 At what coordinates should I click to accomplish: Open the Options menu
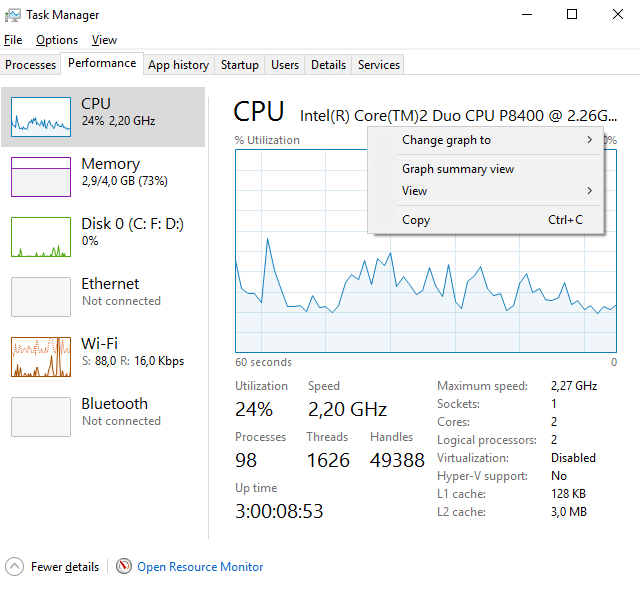coord(57,40)
